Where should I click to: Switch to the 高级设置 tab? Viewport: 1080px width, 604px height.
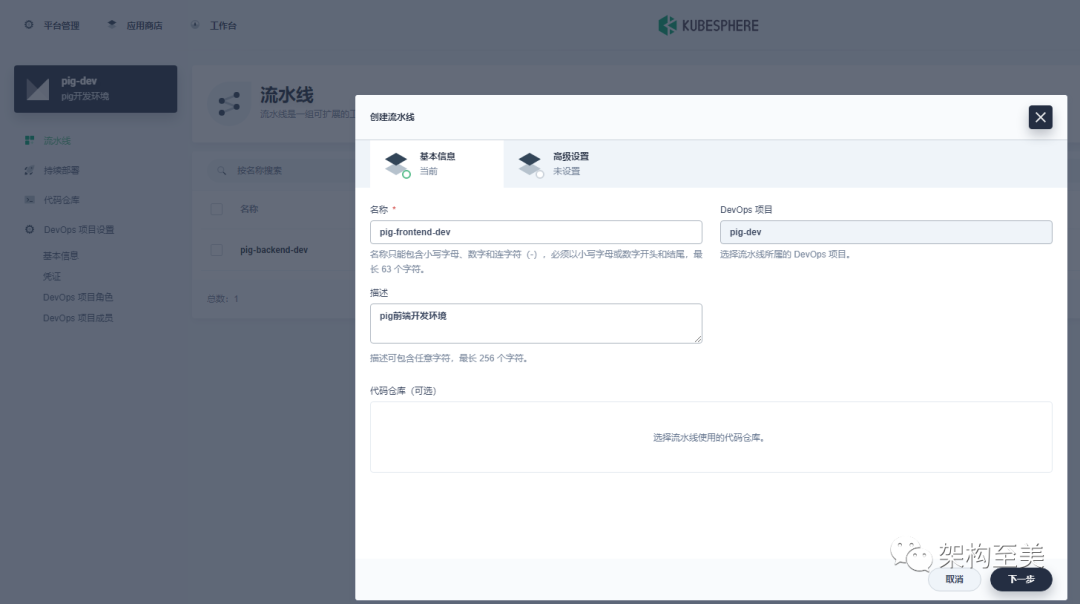[570, 164]
